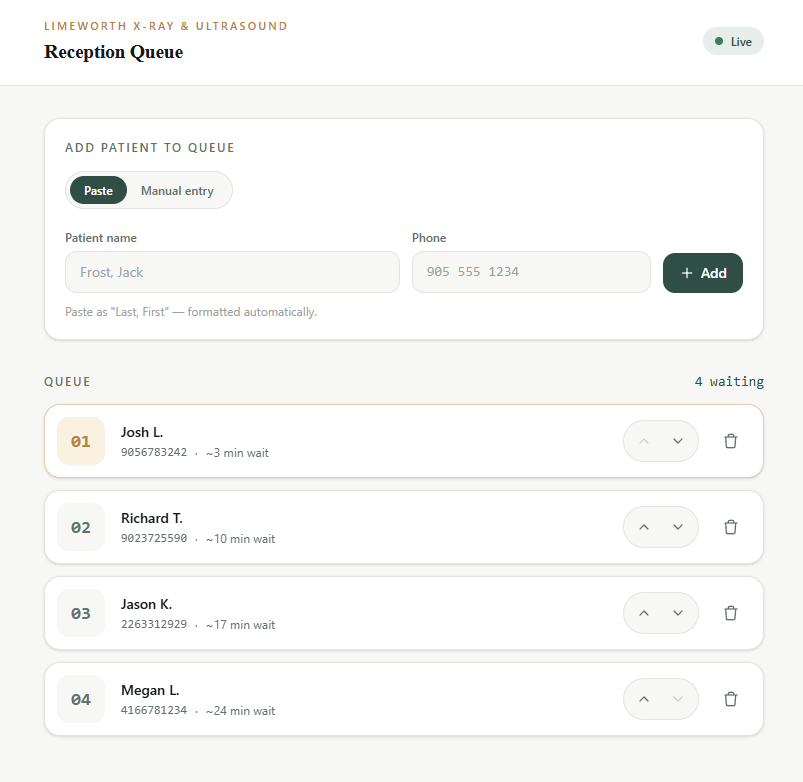Click the down arrow for Megan L.
The height and width of the screenshot is (782, 803).
[x=678, y=699]
